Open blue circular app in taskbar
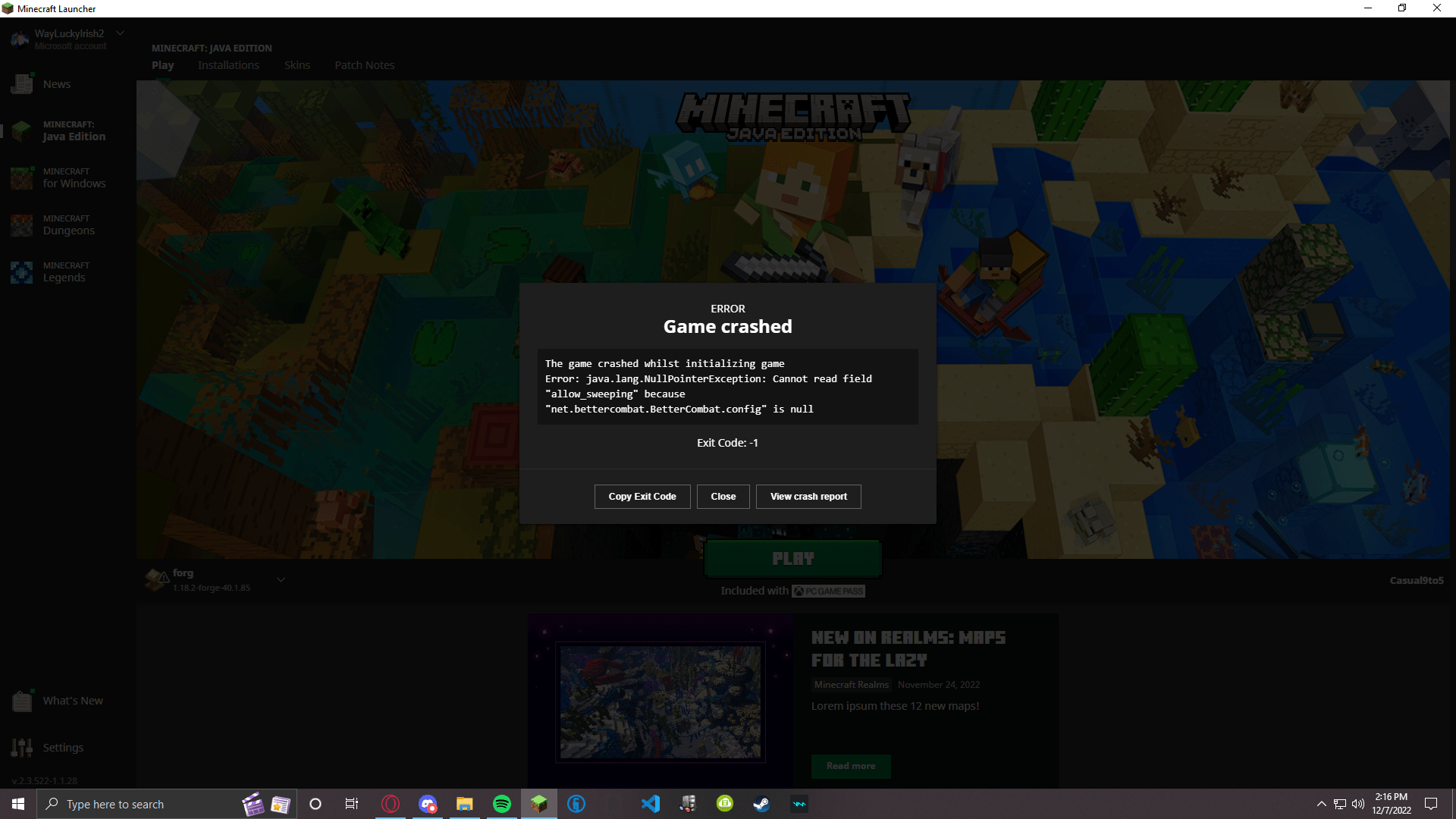The image size is (1456, 819). coord(576,804)
